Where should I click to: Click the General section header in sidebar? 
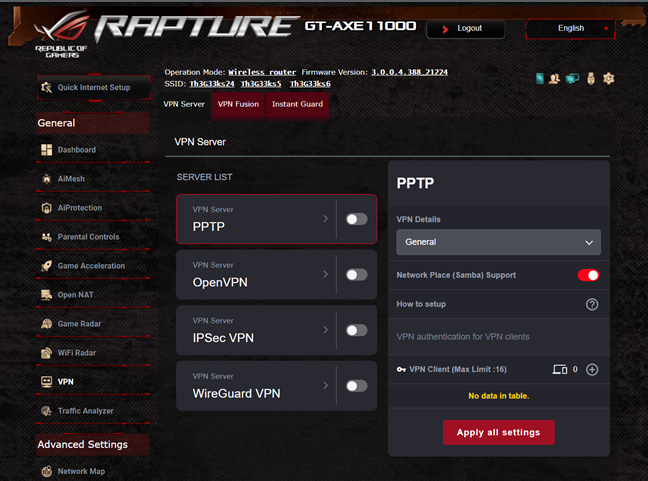click(x=93, y=123)
